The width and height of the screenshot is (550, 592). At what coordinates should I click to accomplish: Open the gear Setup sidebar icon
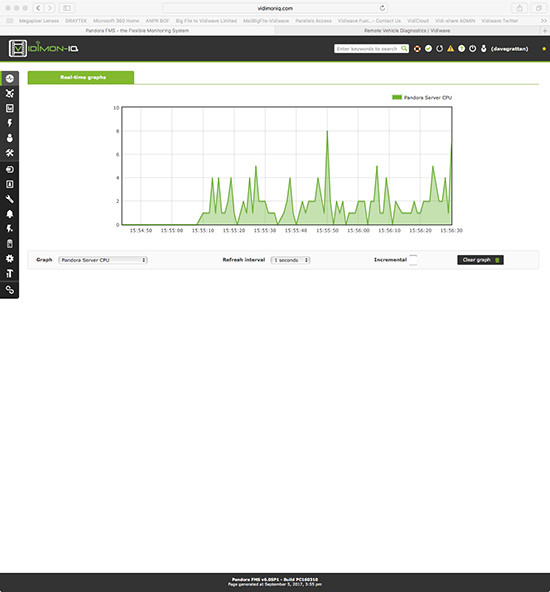point(10,258)
